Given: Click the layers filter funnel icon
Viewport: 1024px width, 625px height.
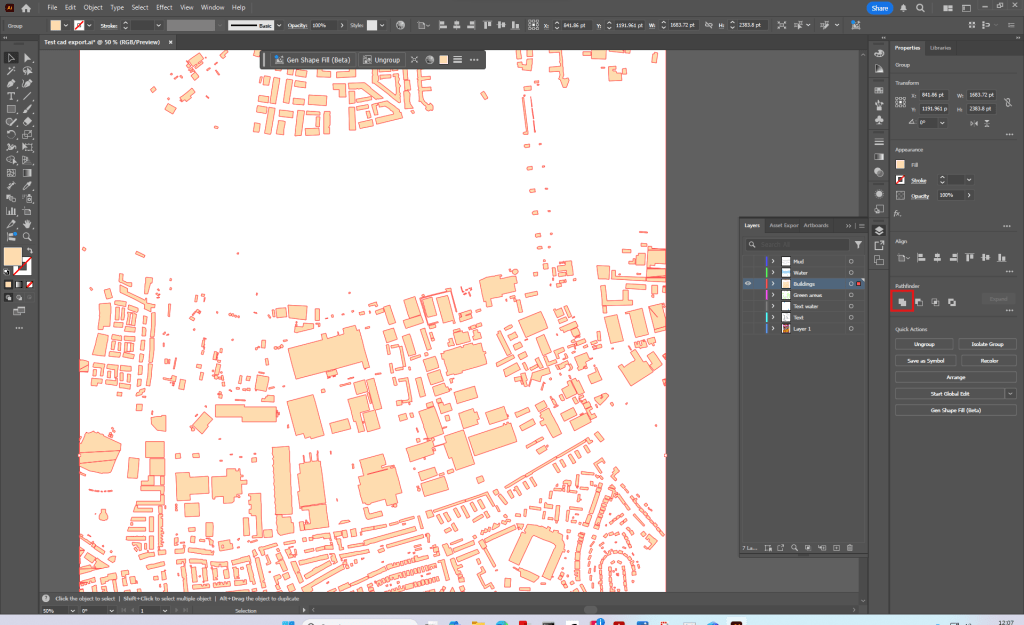Looking at the screenshot, I should [858, 244].
